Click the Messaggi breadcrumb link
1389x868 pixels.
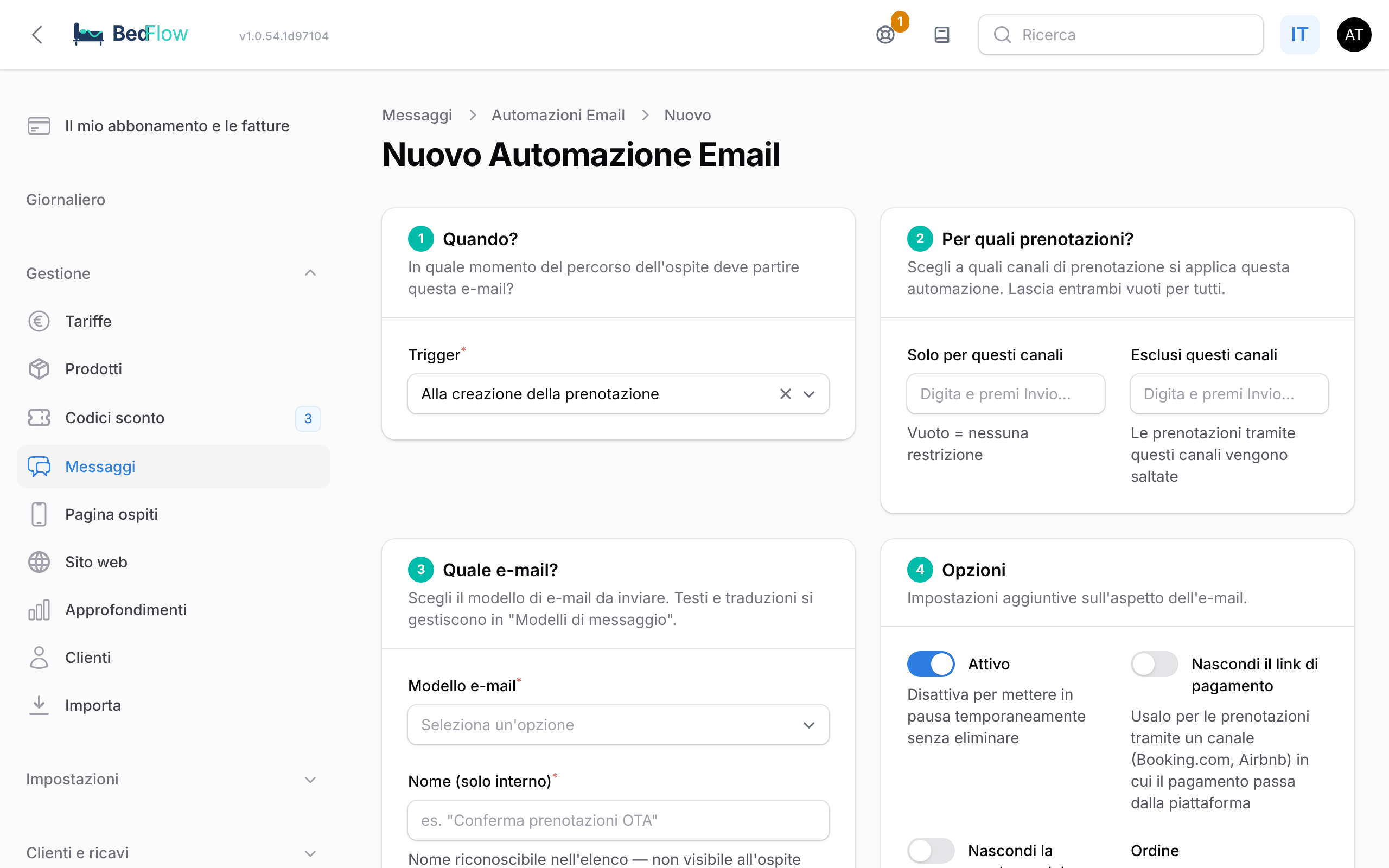pyautogui.click(x=417, y=115)
